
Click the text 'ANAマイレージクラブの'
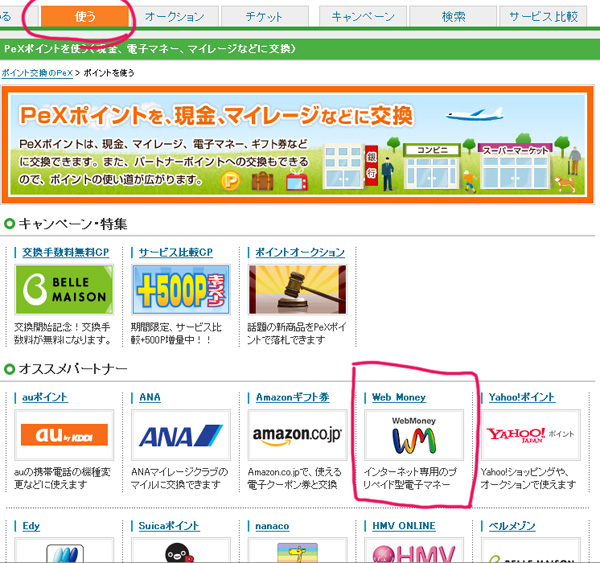pos(179,472)
